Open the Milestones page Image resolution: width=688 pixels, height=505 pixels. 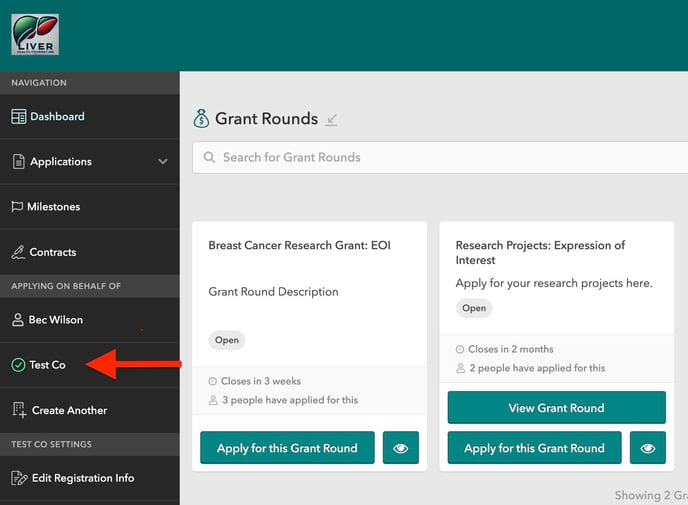[54, 207]
